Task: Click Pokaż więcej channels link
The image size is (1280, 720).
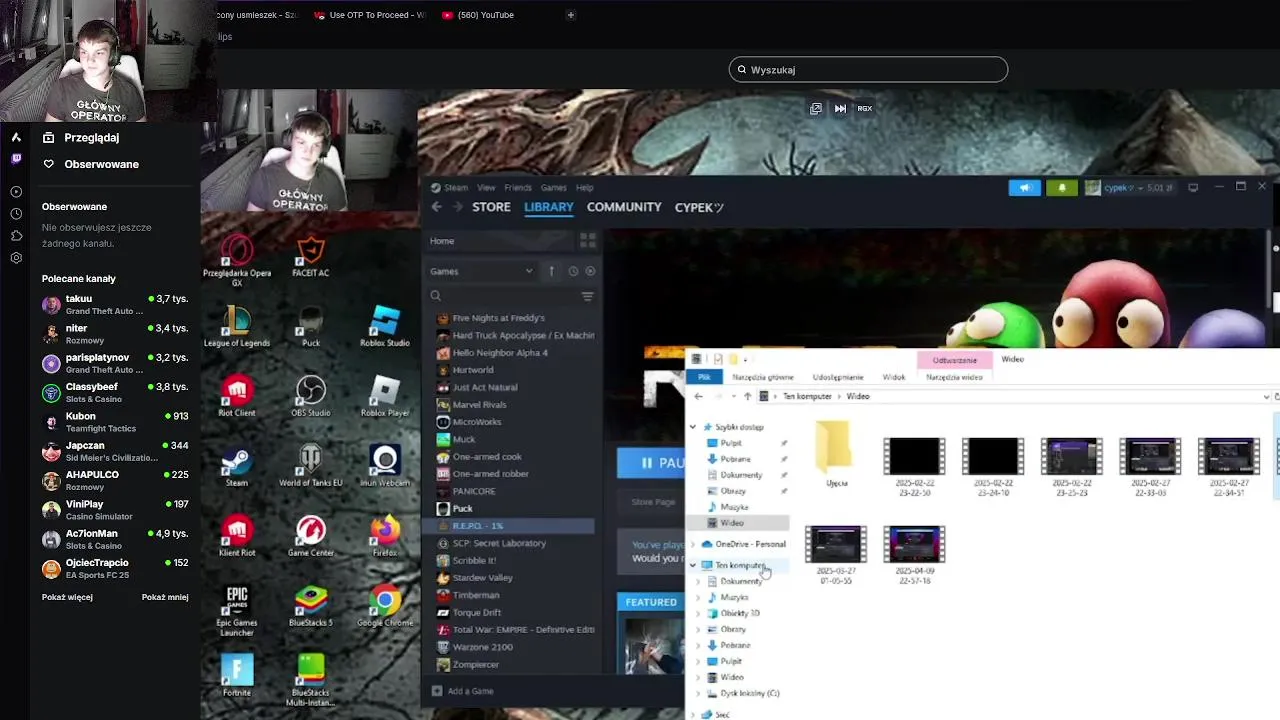Action: pos(67,597)
